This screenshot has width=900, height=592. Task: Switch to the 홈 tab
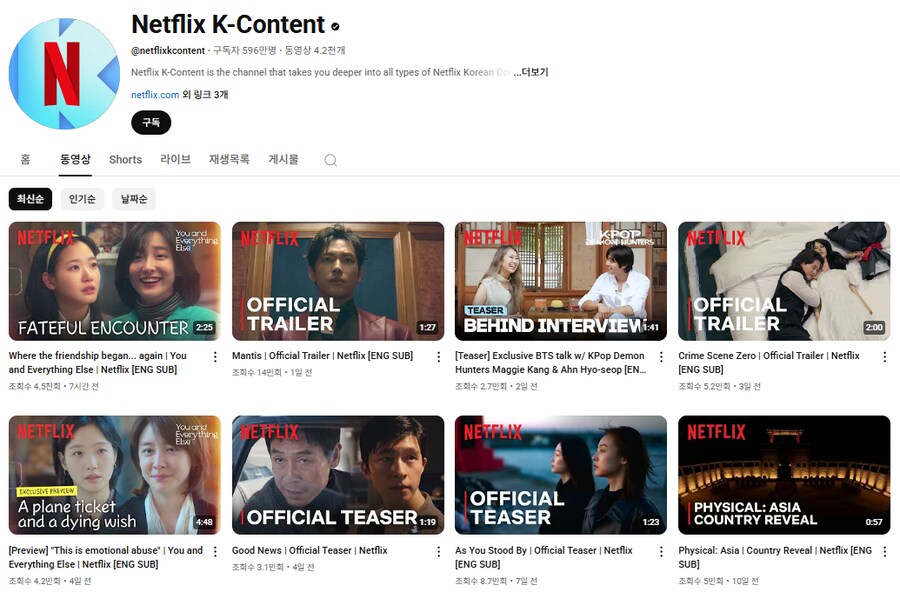pos(25,159)
